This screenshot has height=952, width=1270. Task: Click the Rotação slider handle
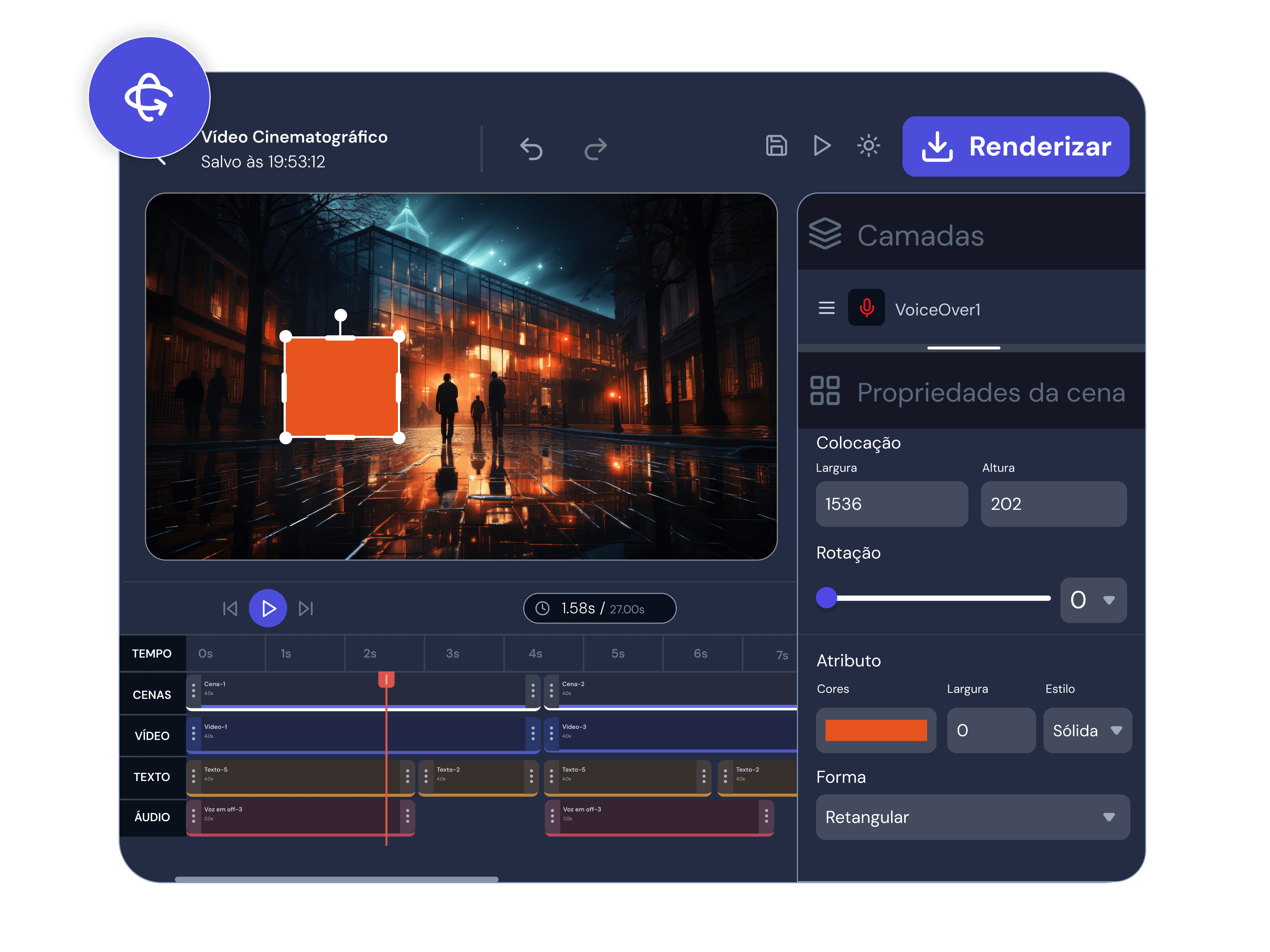point(826,598)
